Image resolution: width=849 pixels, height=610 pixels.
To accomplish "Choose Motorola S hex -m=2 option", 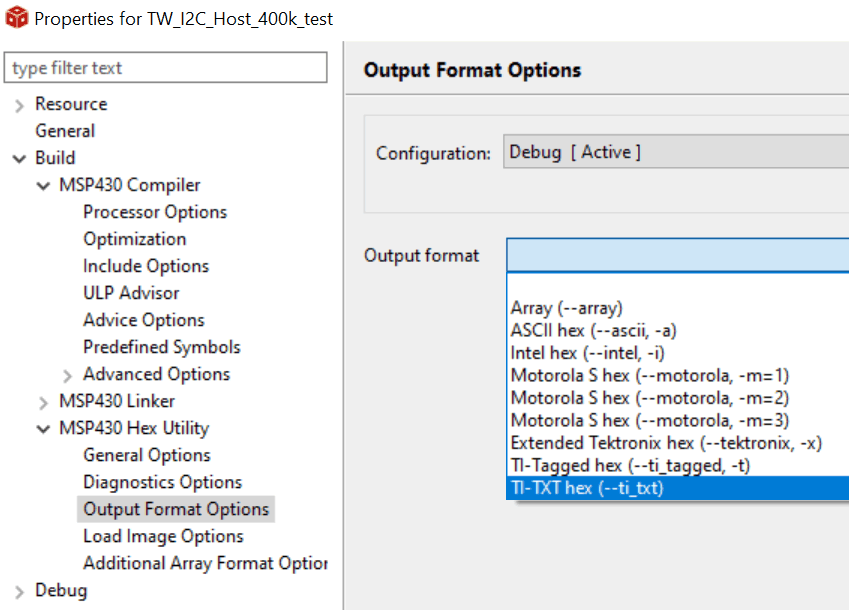I will pyautogui.click(x=650, y=398).
